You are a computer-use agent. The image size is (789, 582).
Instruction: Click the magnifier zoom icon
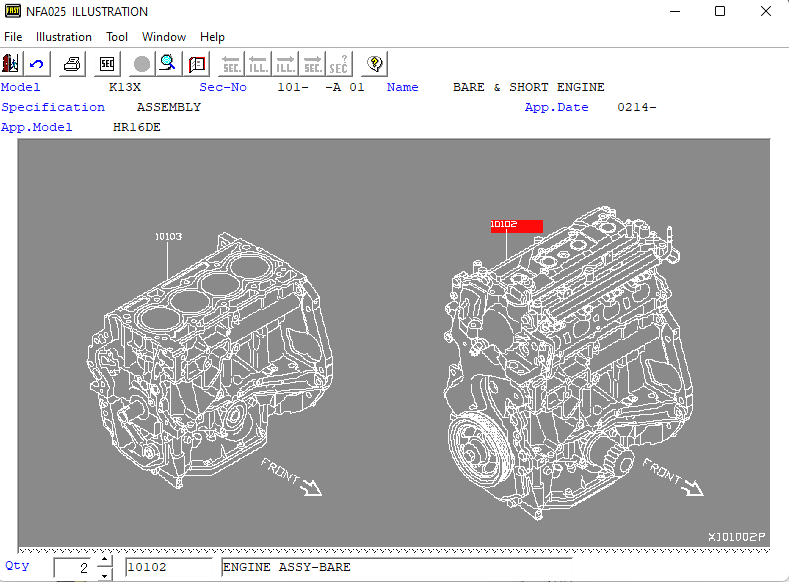168,63
